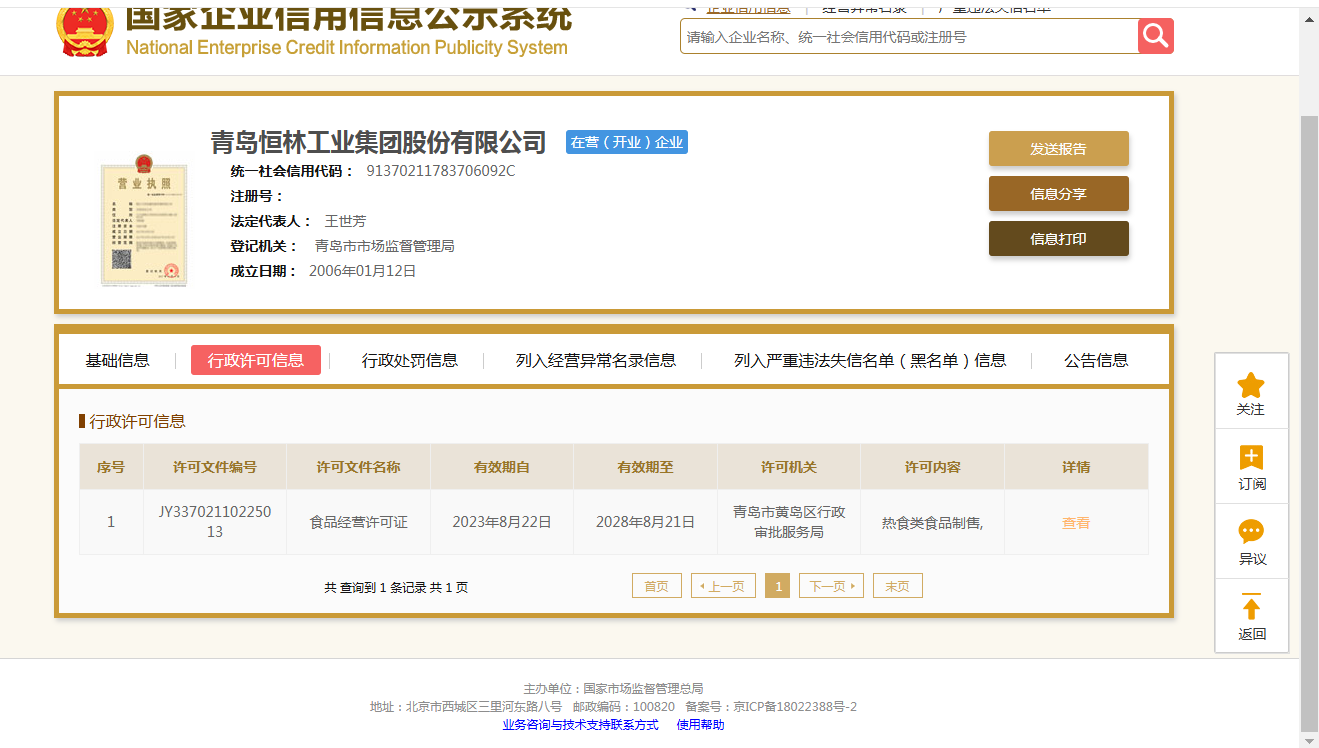Open the business license thumbnail image

[x=143, y=222]
